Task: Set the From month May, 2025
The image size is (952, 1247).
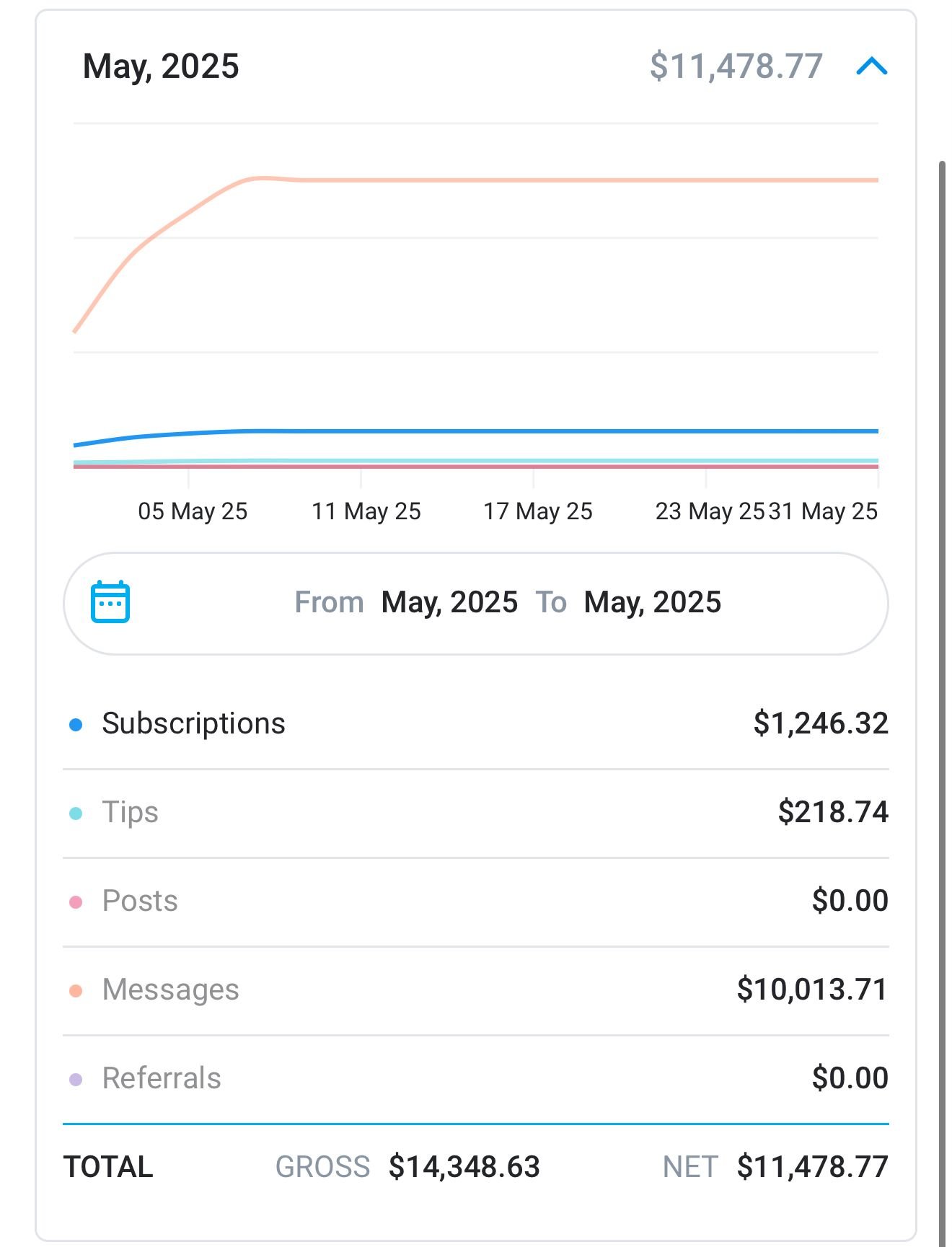Action: coord(449,603)
